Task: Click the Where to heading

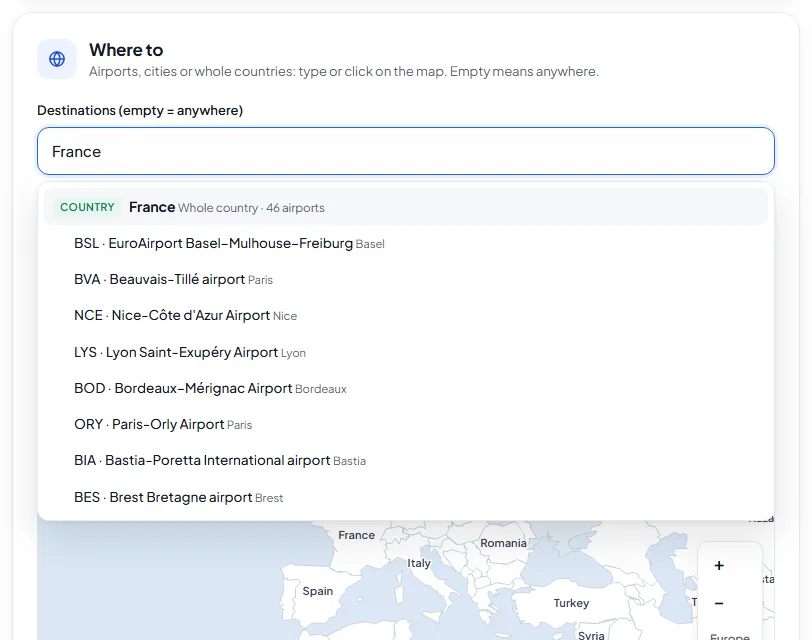Action: (x=126, y=50)
